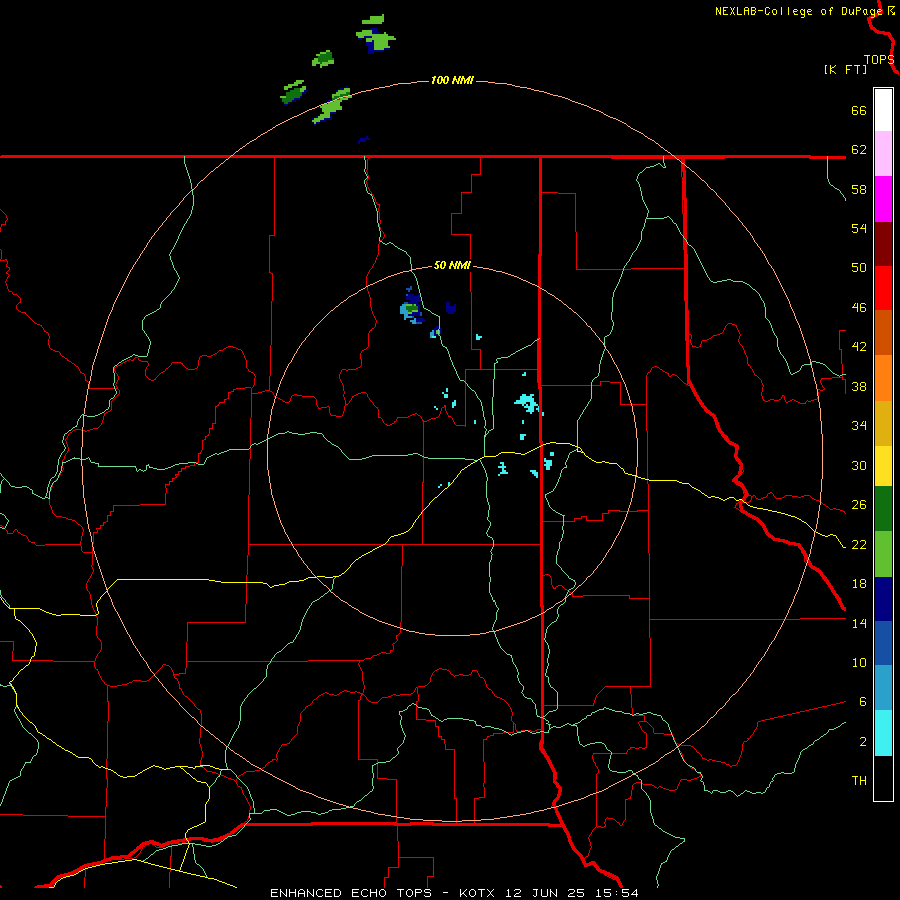Select the bright red legend swatch
Screen dimensions: 900x900
coord(883,288)
